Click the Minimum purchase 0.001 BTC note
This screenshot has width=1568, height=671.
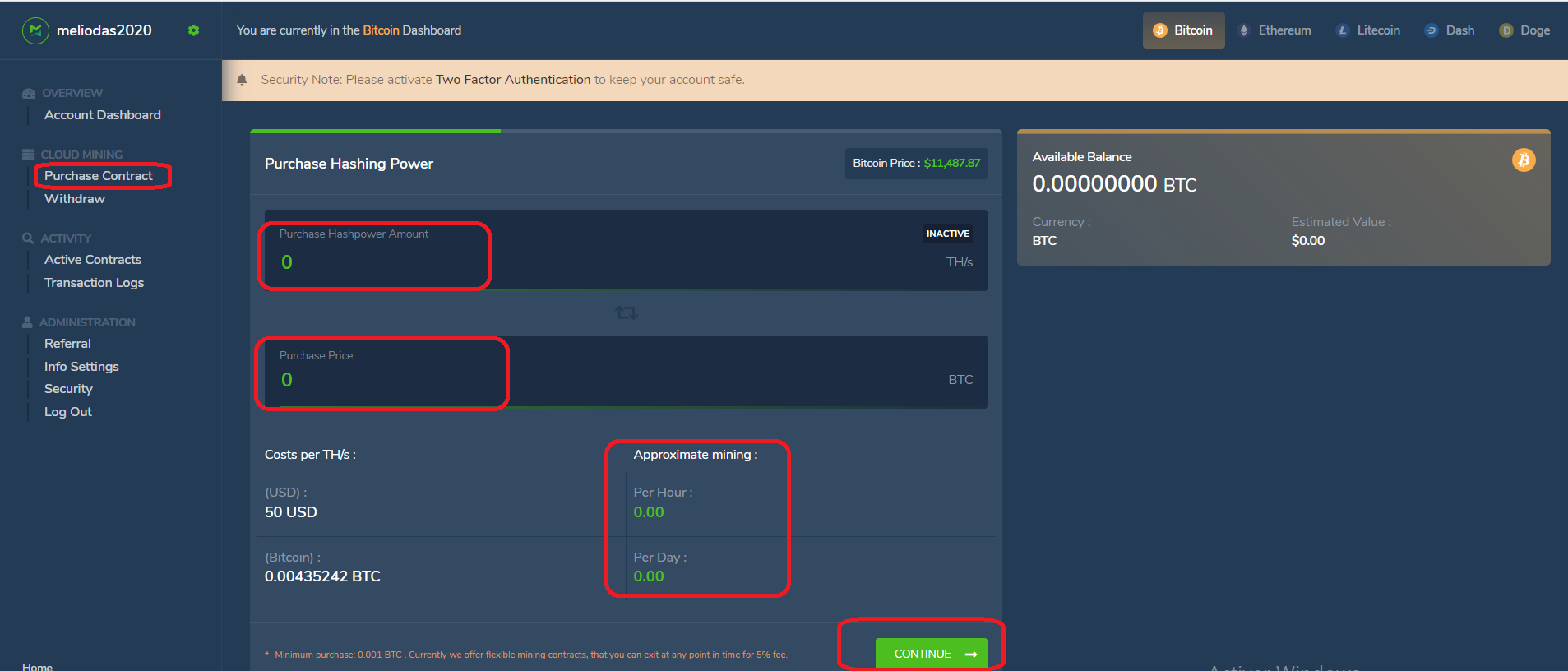click(526, 655)
